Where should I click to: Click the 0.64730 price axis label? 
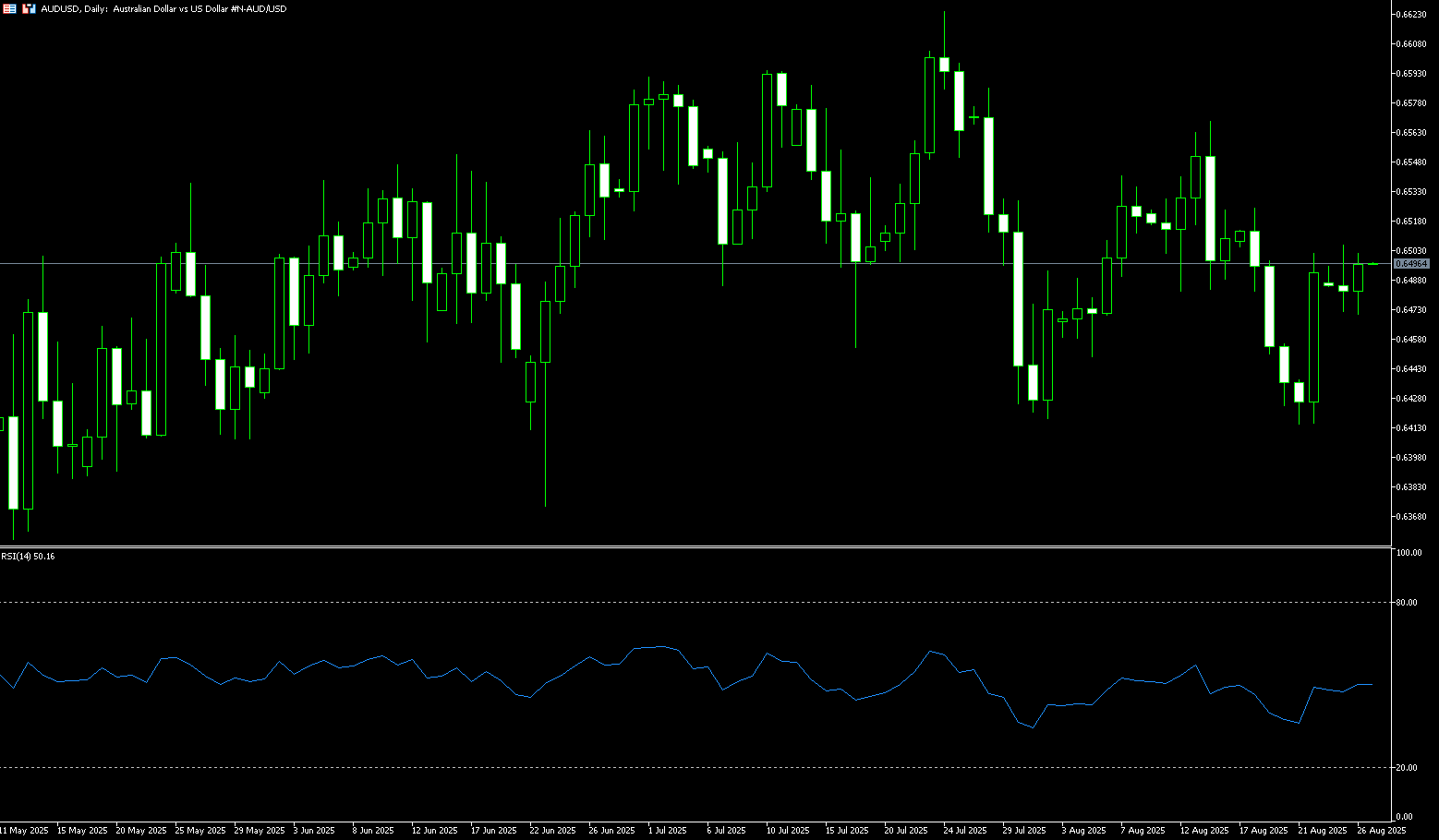point(1412,310)
